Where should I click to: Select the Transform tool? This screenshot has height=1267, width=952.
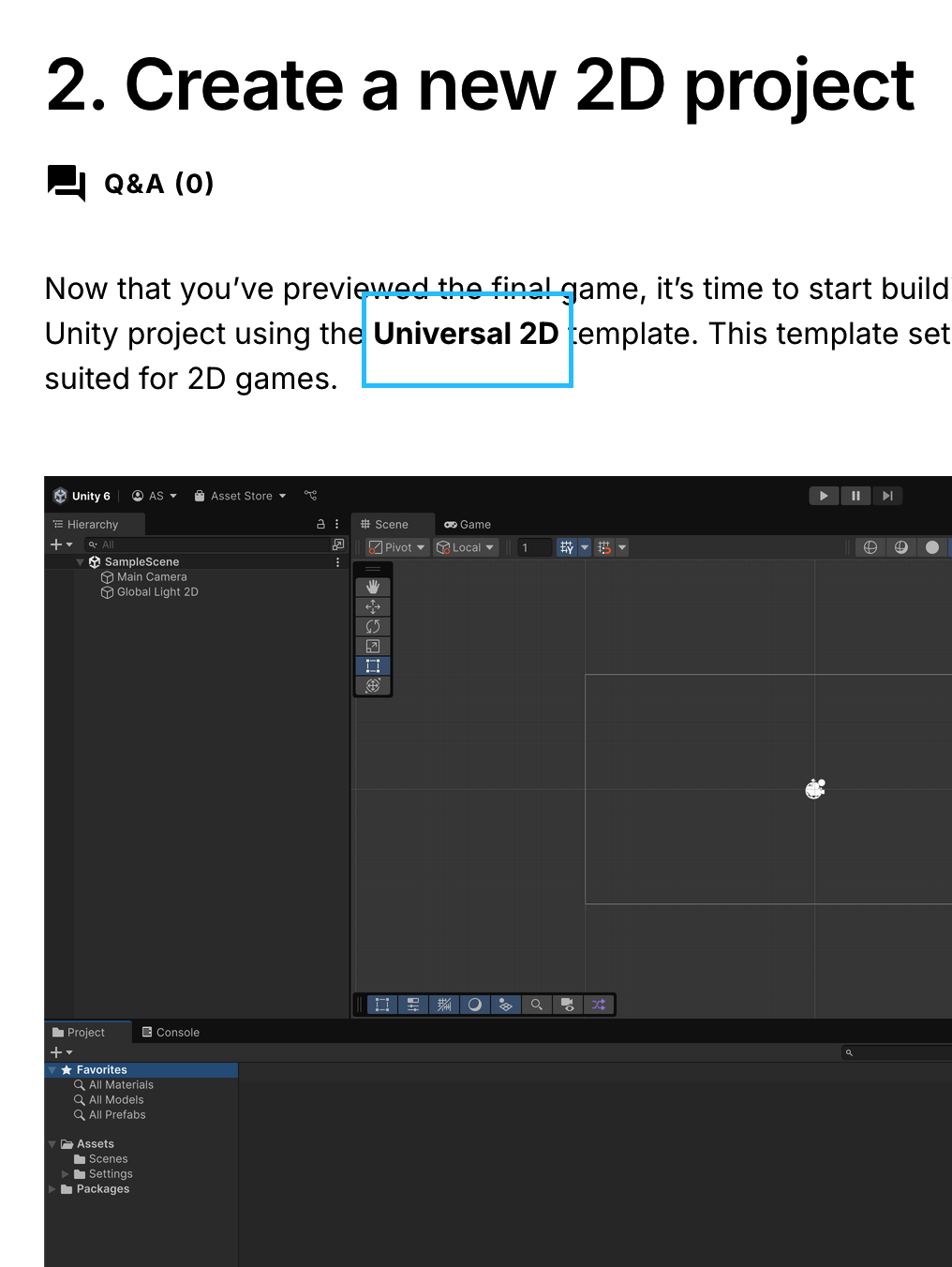coord(373,685)
